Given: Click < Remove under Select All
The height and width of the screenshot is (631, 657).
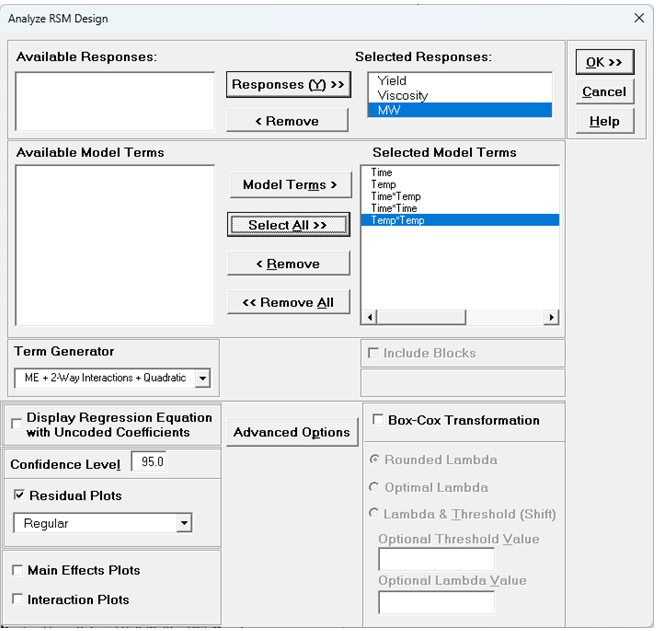Looking at the screenshot, I should click(288, 264).
